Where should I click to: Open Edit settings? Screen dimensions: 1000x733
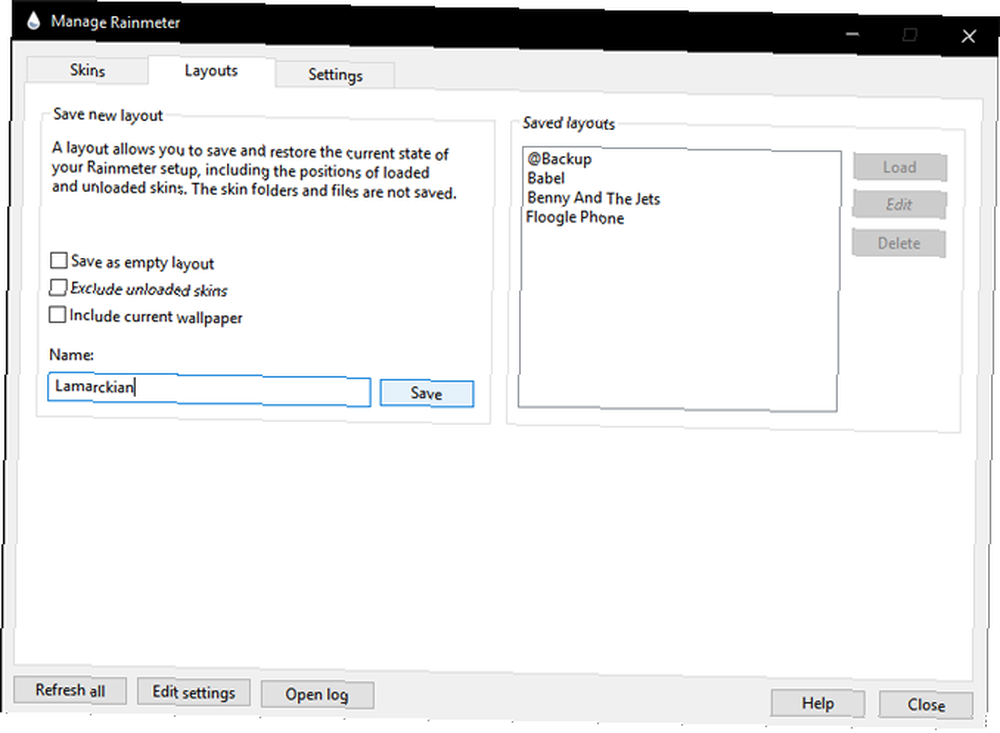point(194,692)
